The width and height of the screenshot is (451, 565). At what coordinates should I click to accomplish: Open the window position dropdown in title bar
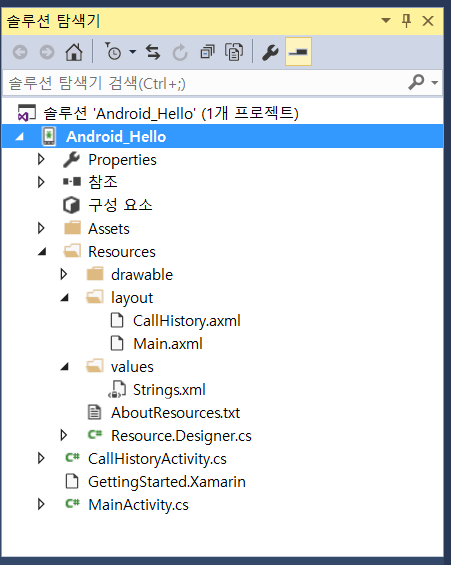[386, 20]
